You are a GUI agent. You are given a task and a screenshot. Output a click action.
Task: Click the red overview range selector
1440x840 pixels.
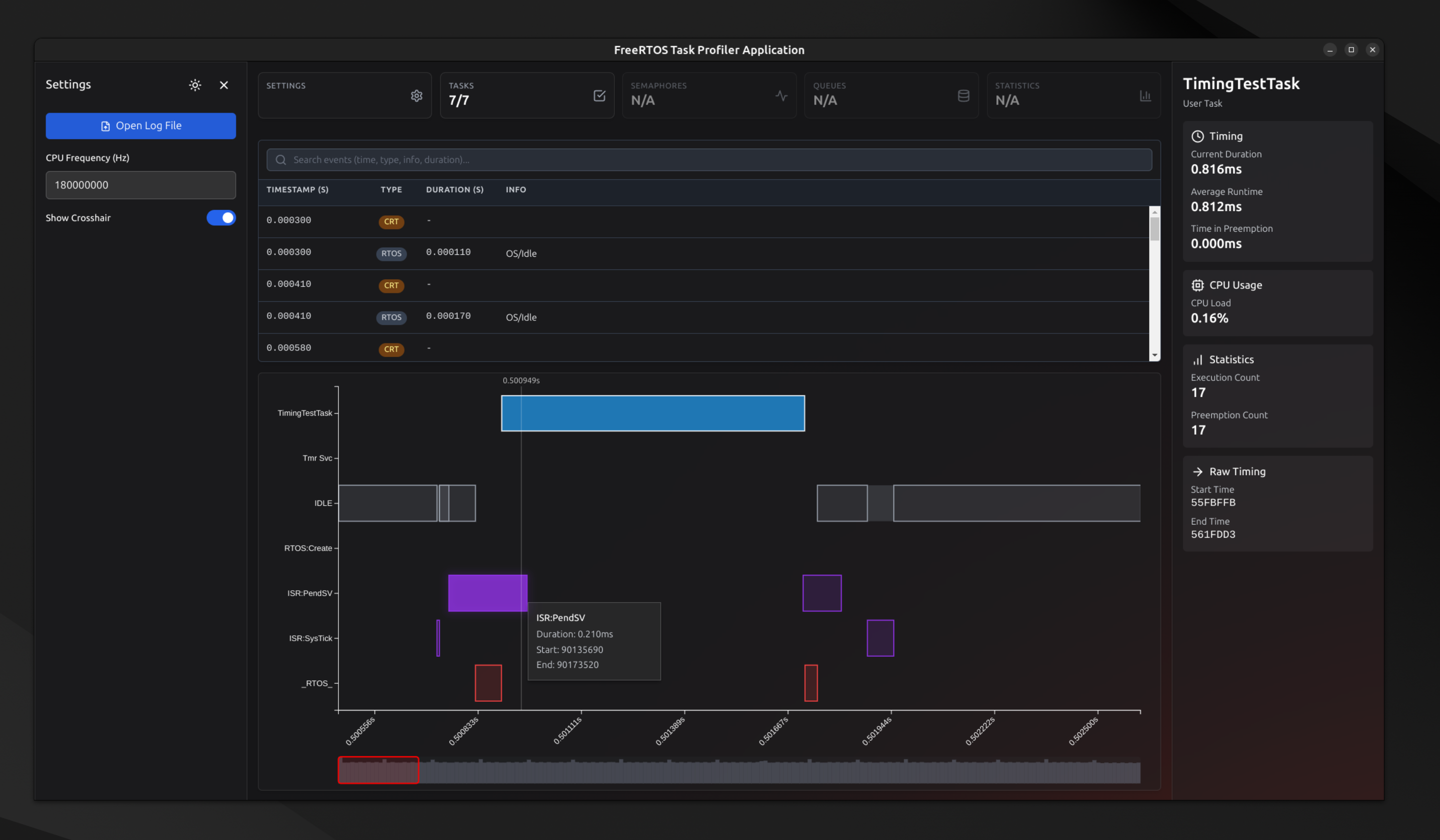[x=379, y=770]
